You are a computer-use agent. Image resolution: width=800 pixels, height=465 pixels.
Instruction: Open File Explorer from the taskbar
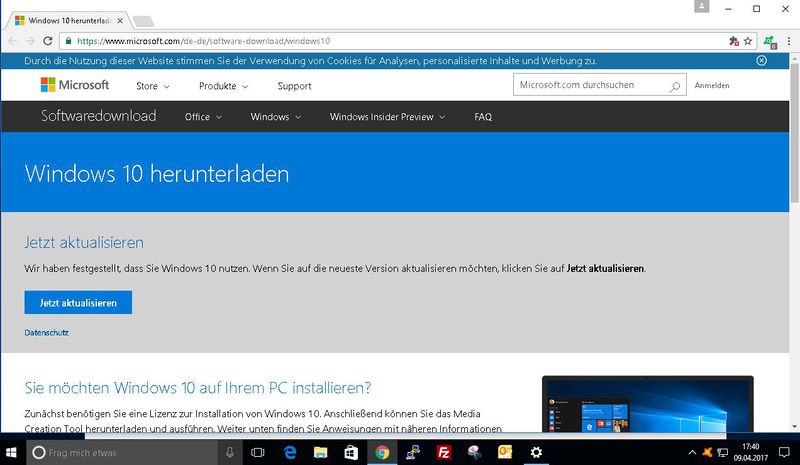click(x=320, y=452)
